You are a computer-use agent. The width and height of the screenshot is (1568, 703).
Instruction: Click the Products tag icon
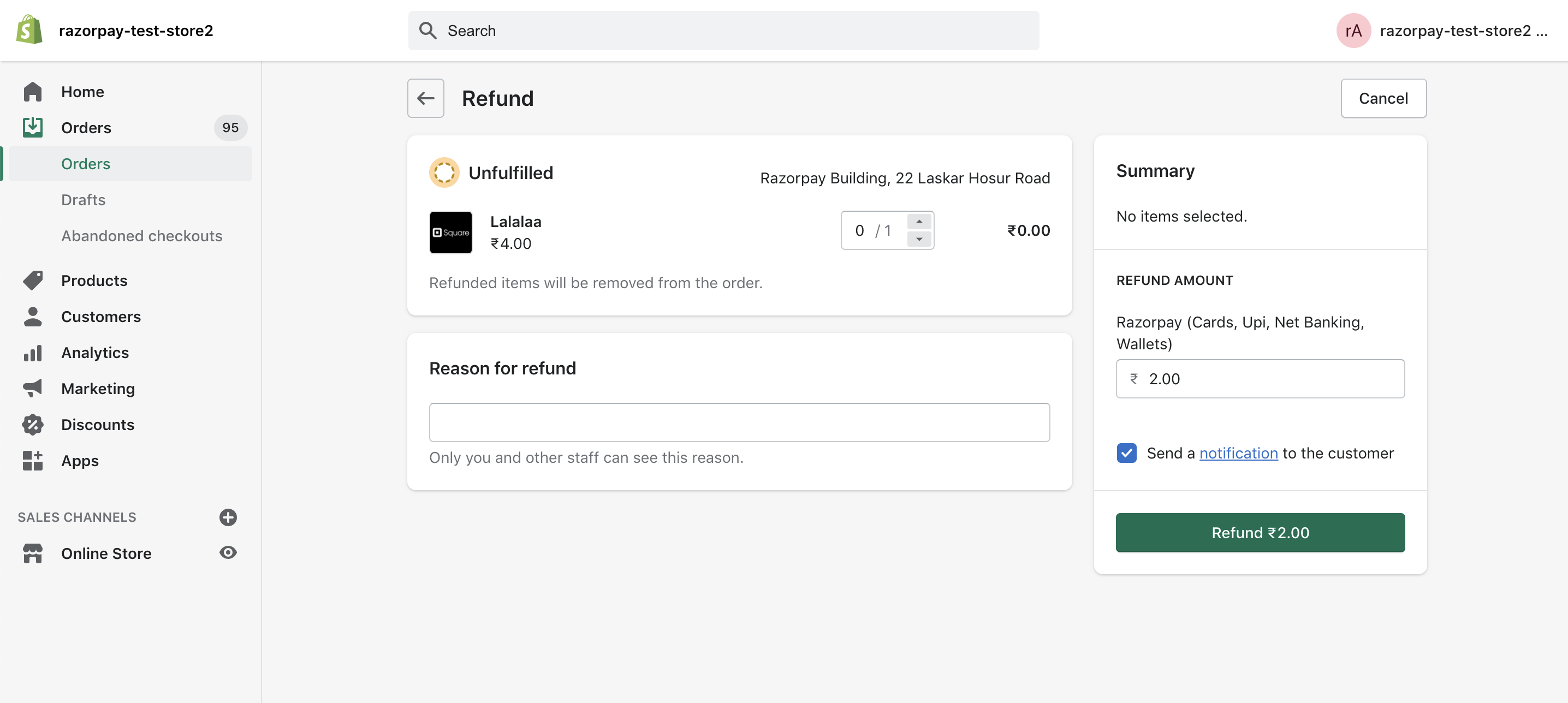tap(33, 280)
